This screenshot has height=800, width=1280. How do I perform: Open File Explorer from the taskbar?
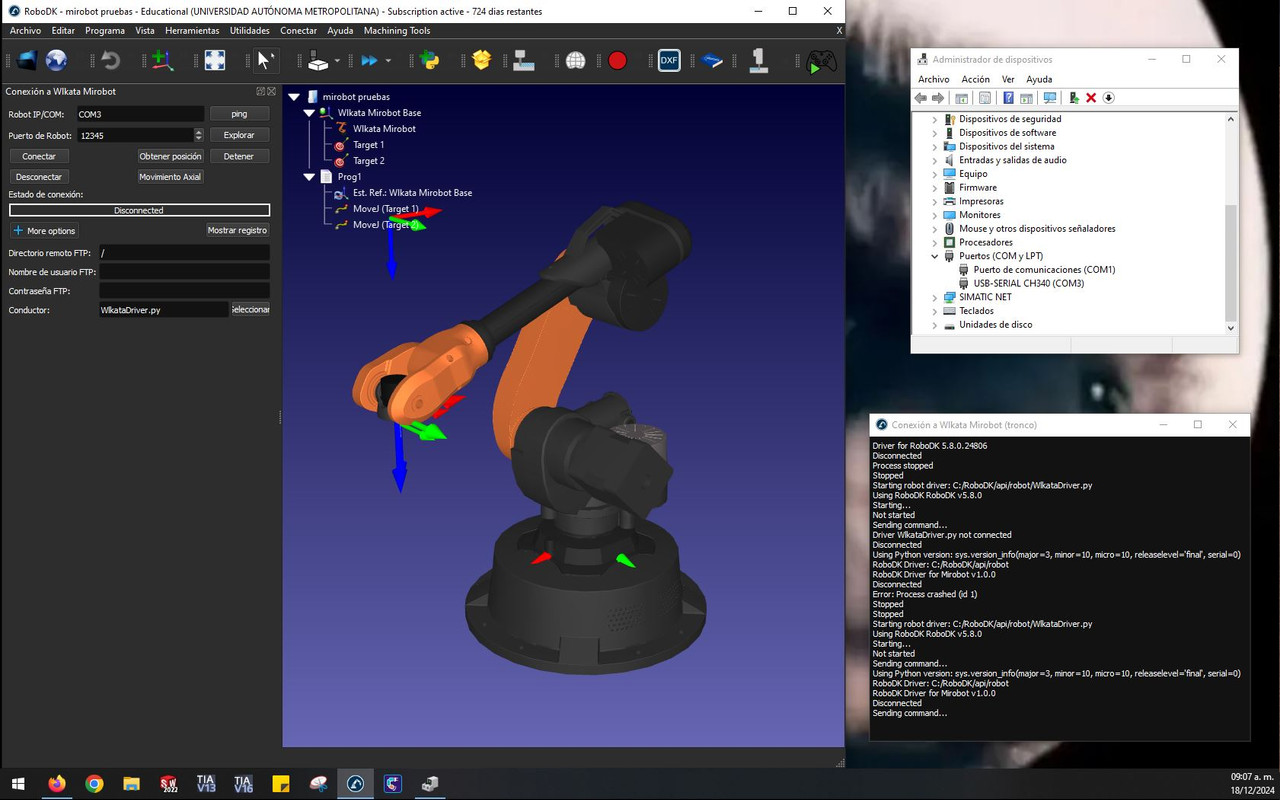pos(131,784)
